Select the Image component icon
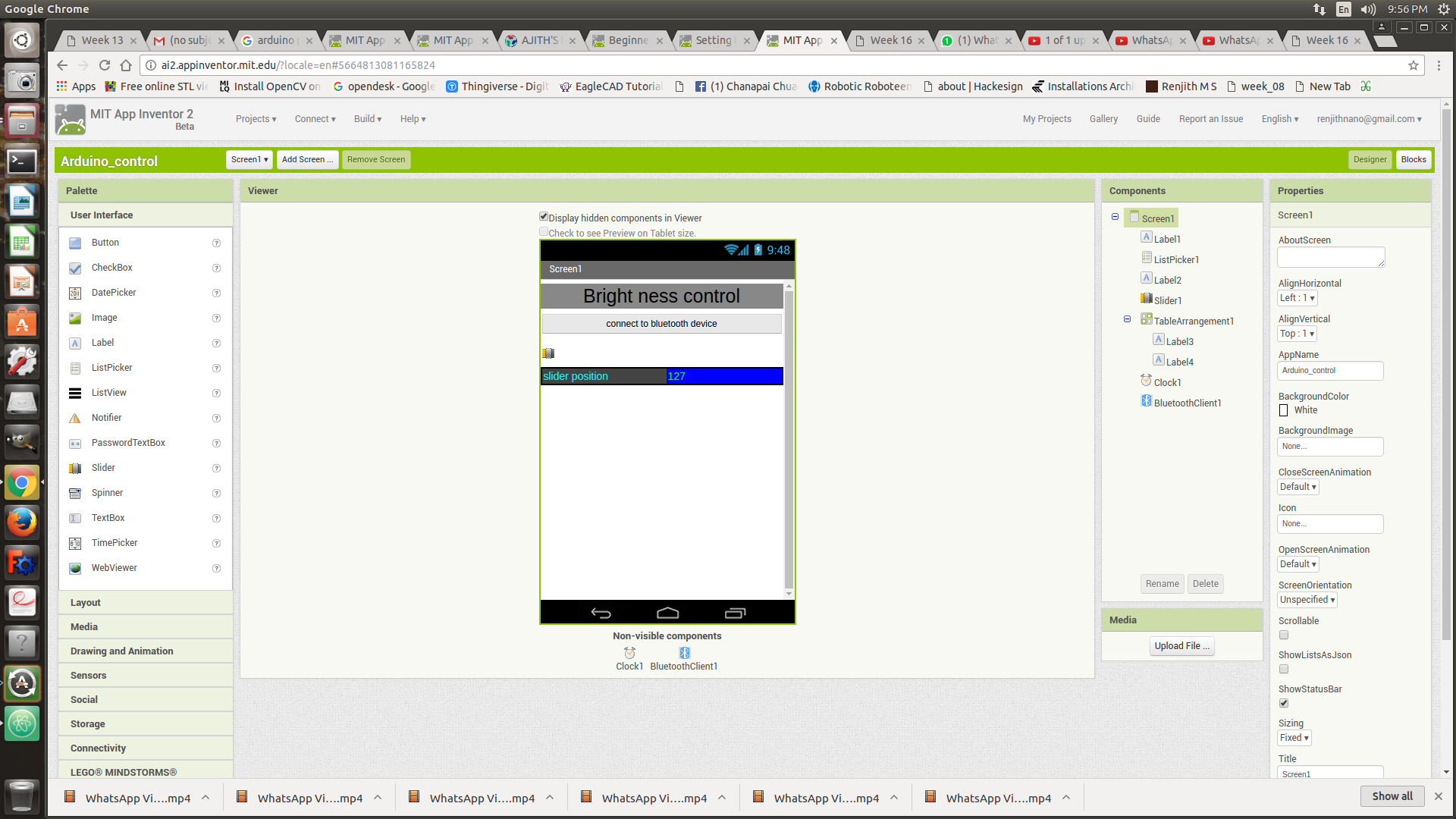This screenshot has height=819, width=1456. (75, 318)
